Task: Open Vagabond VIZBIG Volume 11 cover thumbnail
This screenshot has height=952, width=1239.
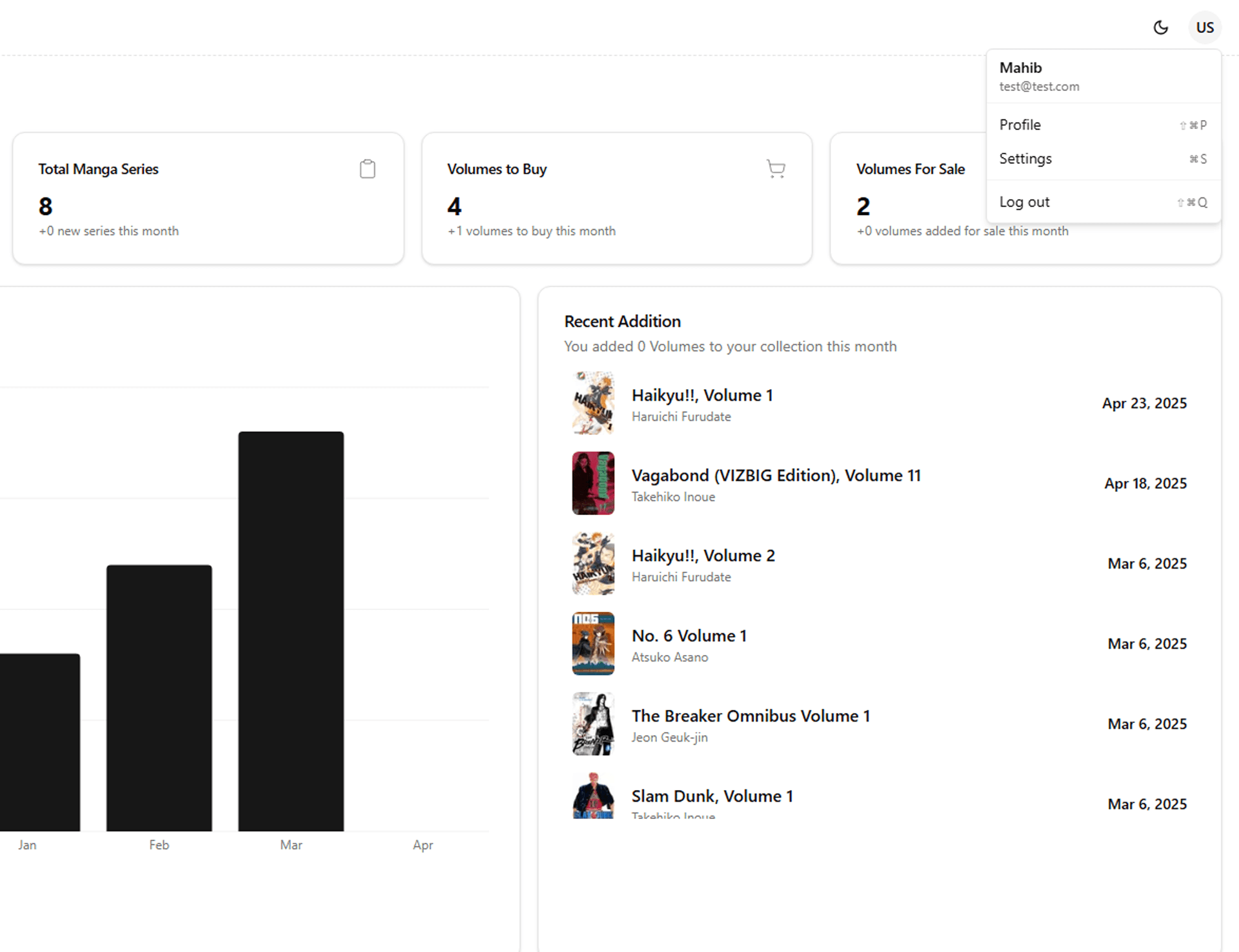Action: click(593, 483)
